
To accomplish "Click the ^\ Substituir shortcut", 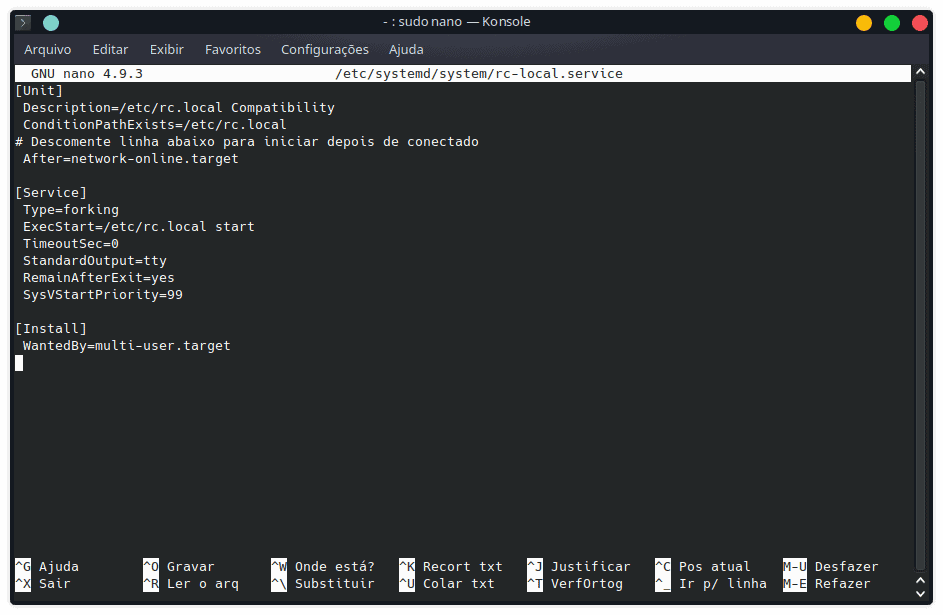I will click(323, 583).
